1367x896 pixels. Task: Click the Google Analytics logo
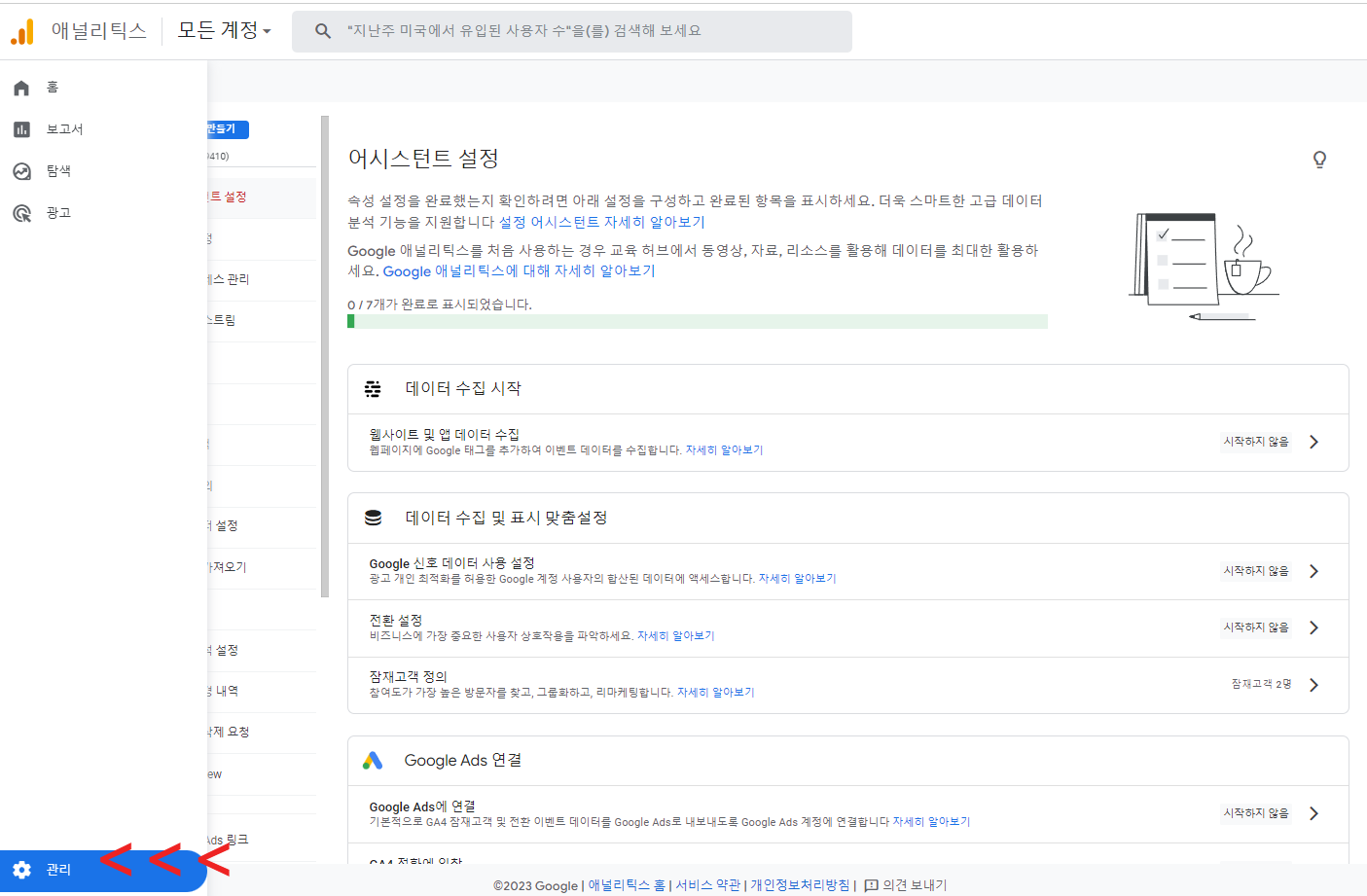[x=21, y=31]
